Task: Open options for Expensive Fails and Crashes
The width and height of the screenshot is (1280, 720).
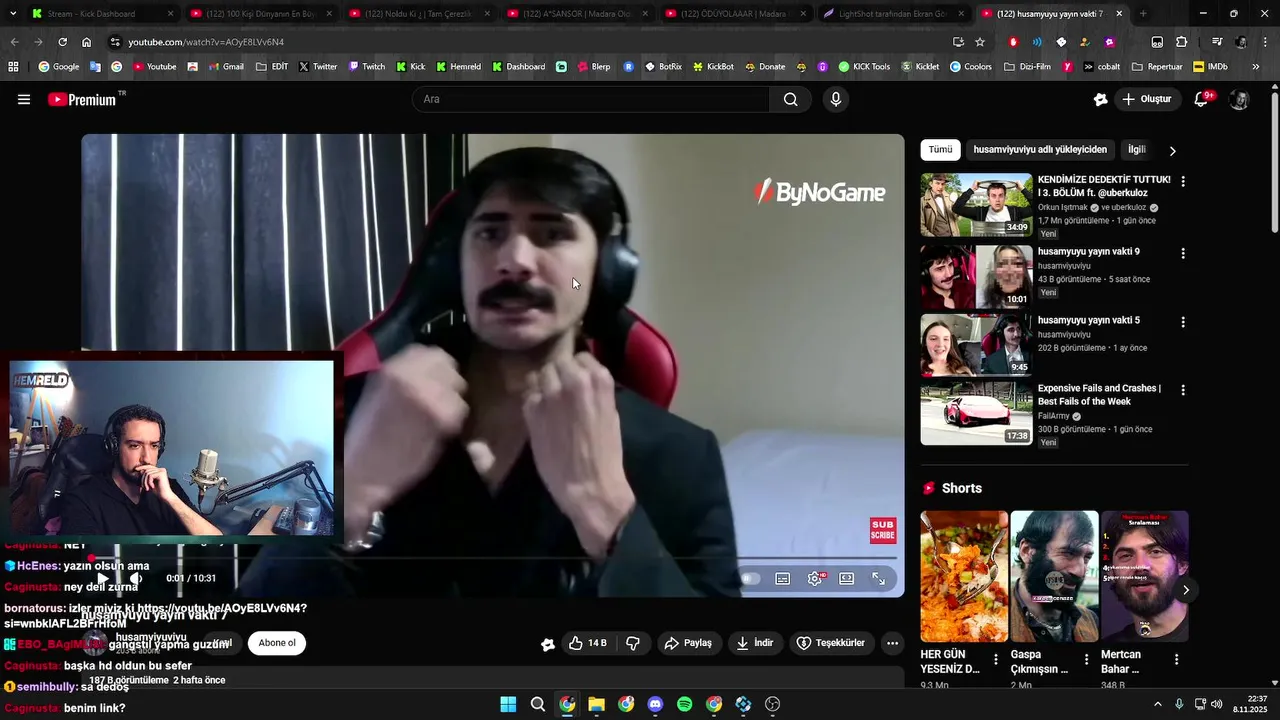Action: point(1183,389)
